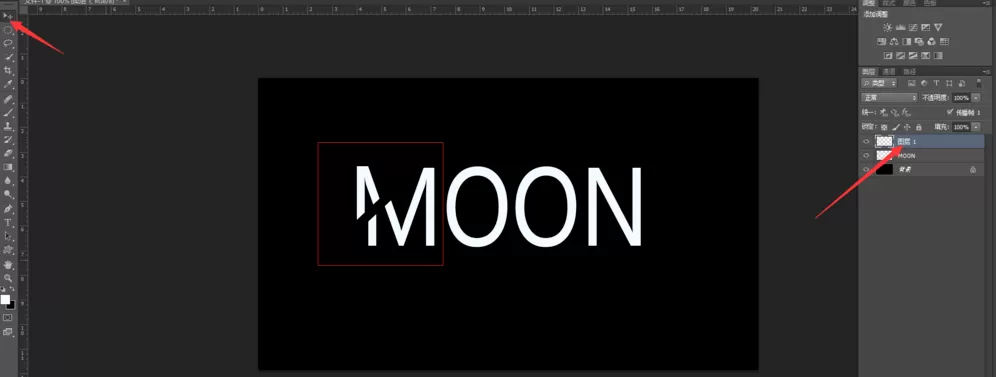Add a Photo Filter adjustment
Image resolution: width=996 pixels, height=377 pixels.
coord(919,42)
